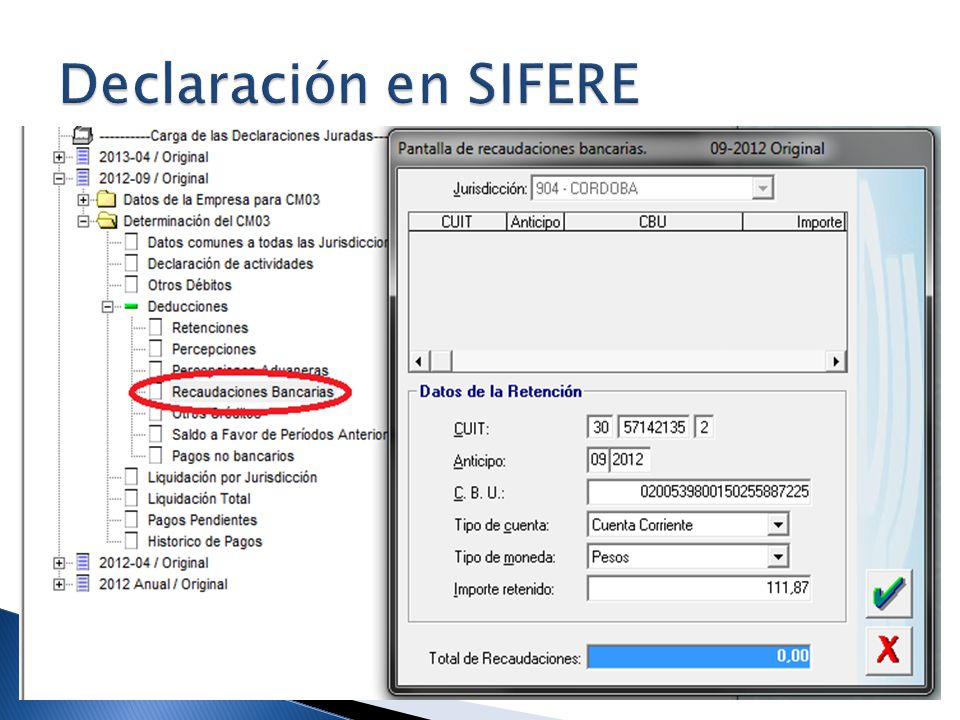Click the green Deducciones node icon

click(x=131, y=306)
